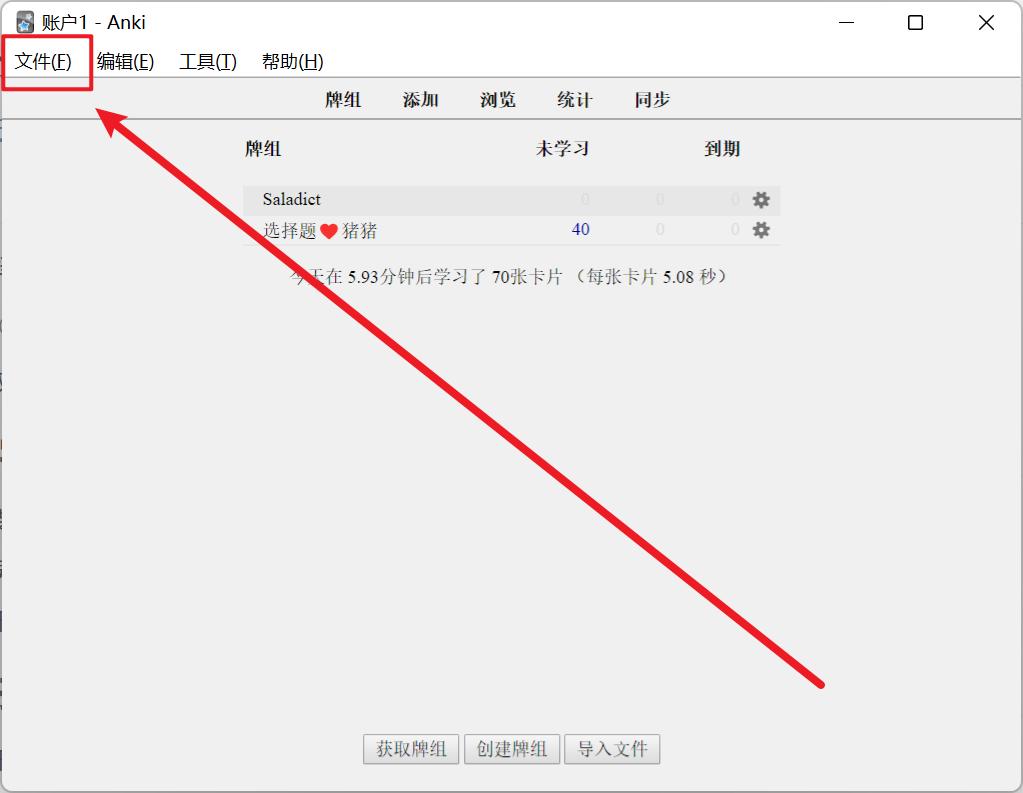Go to 牌组 in the top toolbar
This screenshot has width=1023, height=793.
pyautogui.click(x=343, y=100)
